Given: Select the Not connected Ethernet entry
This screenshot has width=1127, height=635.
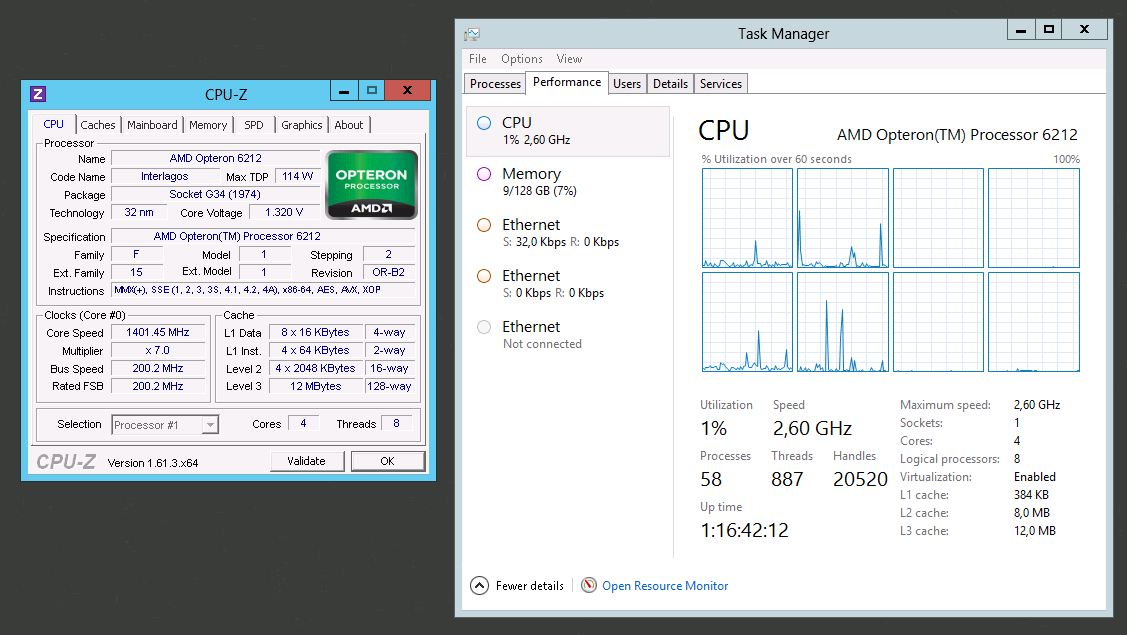Looking at the screenshot, I should (568, 335).
